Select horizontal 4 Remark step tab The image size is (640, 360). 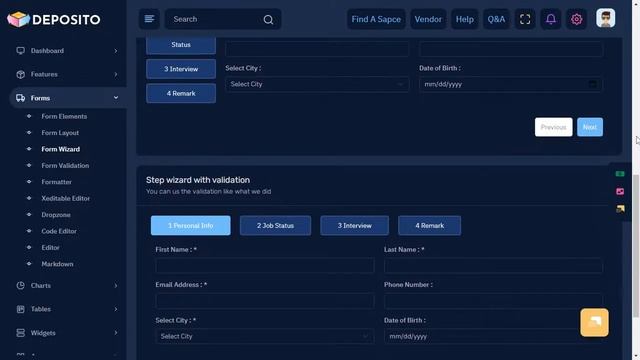coord(429,225)
